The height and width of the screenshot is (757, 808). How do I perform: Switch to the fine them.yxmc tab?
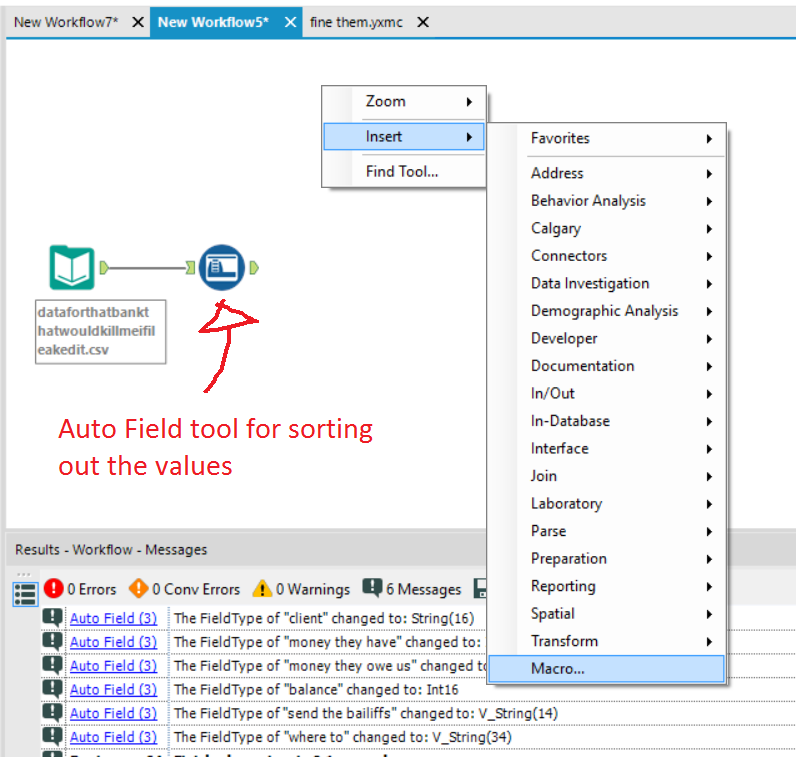(356, 22)
